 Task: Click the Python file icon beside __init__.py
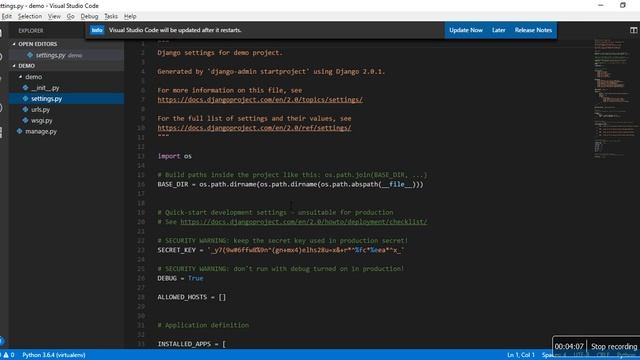tap(25, 88)
